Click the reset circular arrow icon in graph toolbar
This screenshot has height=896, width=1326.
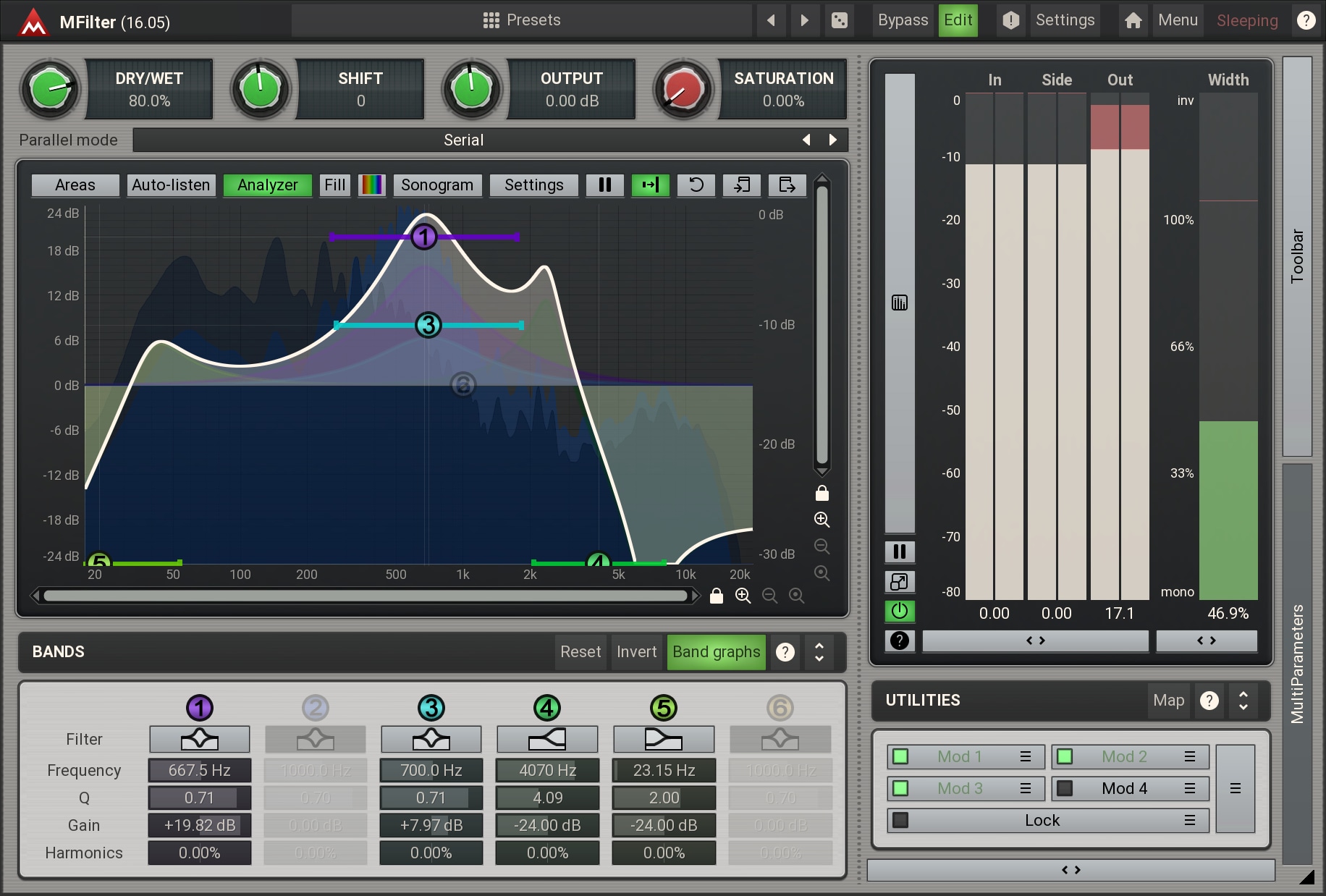point(696,185)
